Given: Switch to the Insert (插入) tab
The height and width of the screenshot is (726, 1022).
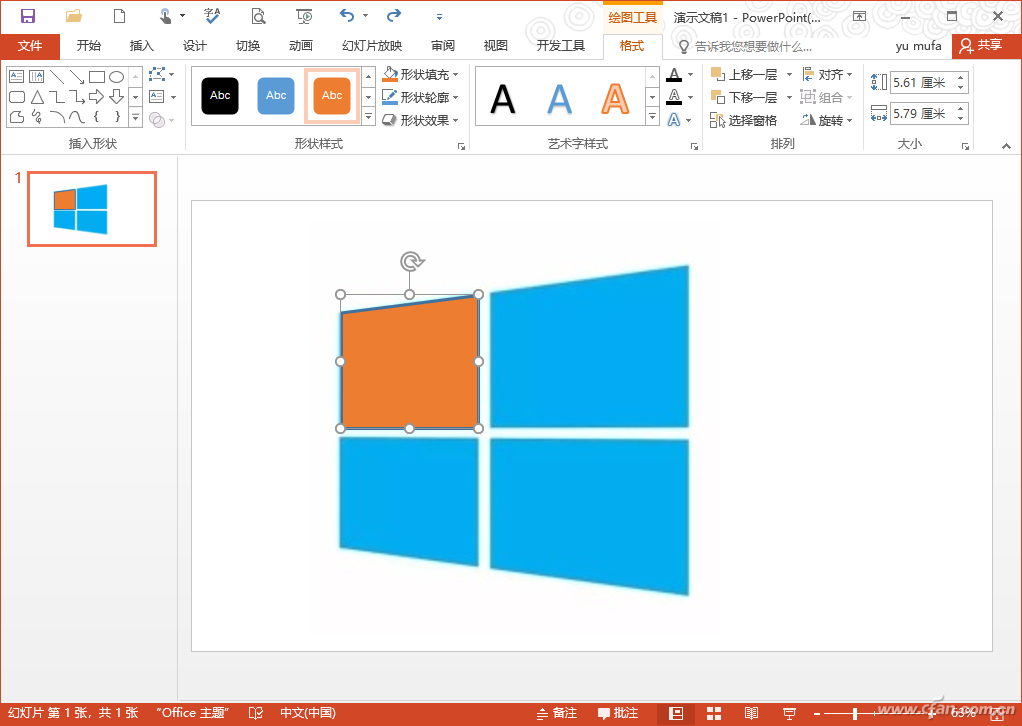Looking at the screenshot, I should point(141,46).
